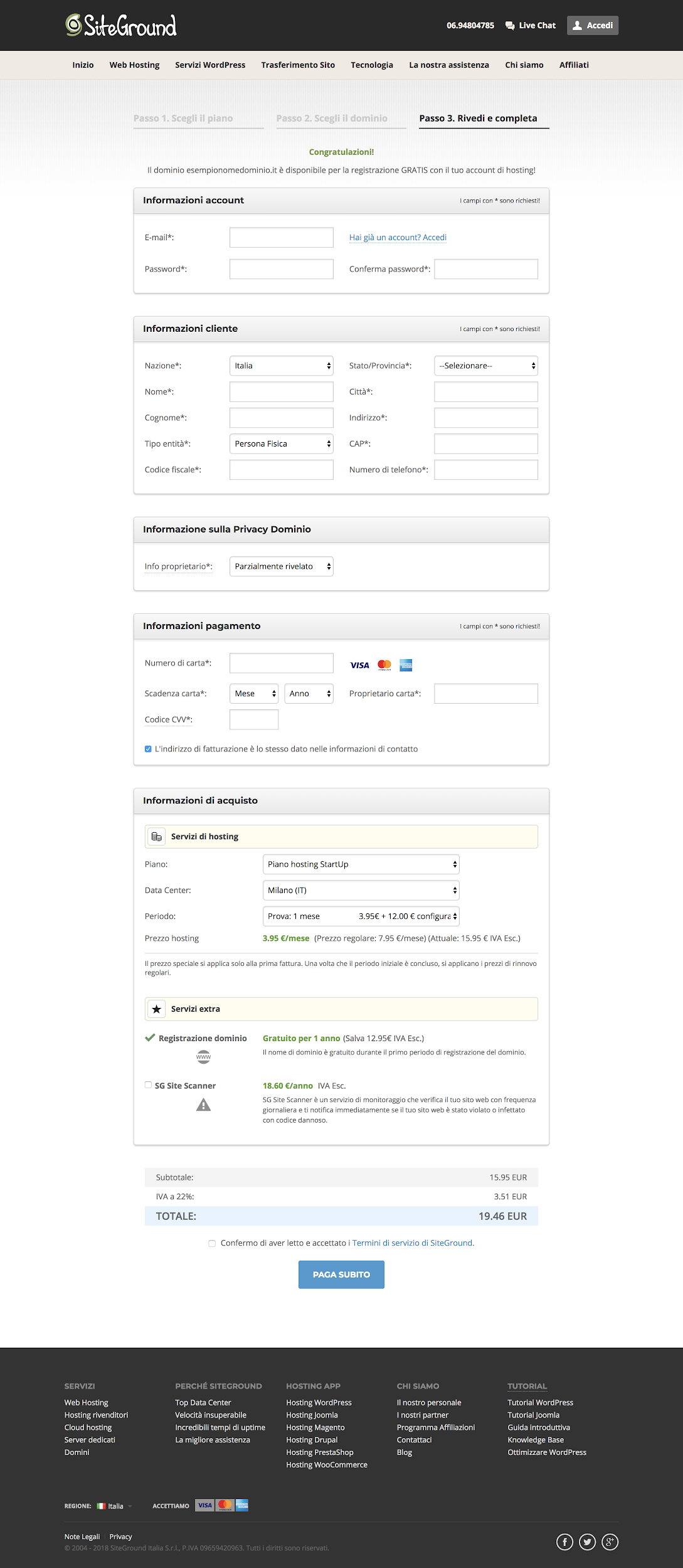Click the Codice fiscale field
Screen dimensions: 683x1568
coord(281,470)
